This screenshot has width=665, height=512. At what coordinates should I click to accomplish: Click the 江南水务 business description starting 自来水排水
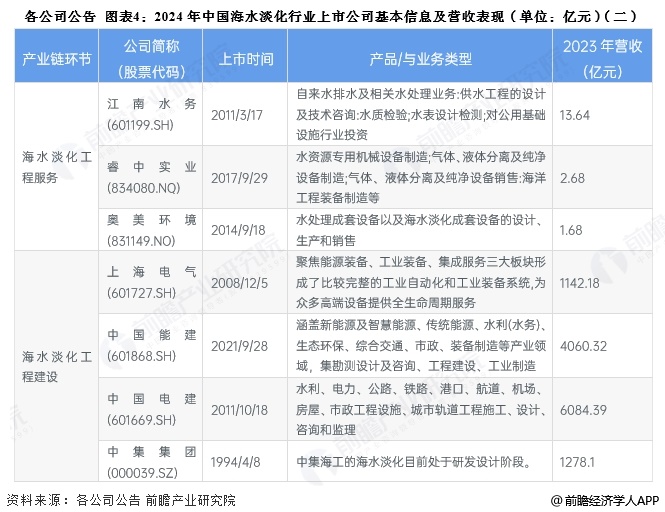421,114
